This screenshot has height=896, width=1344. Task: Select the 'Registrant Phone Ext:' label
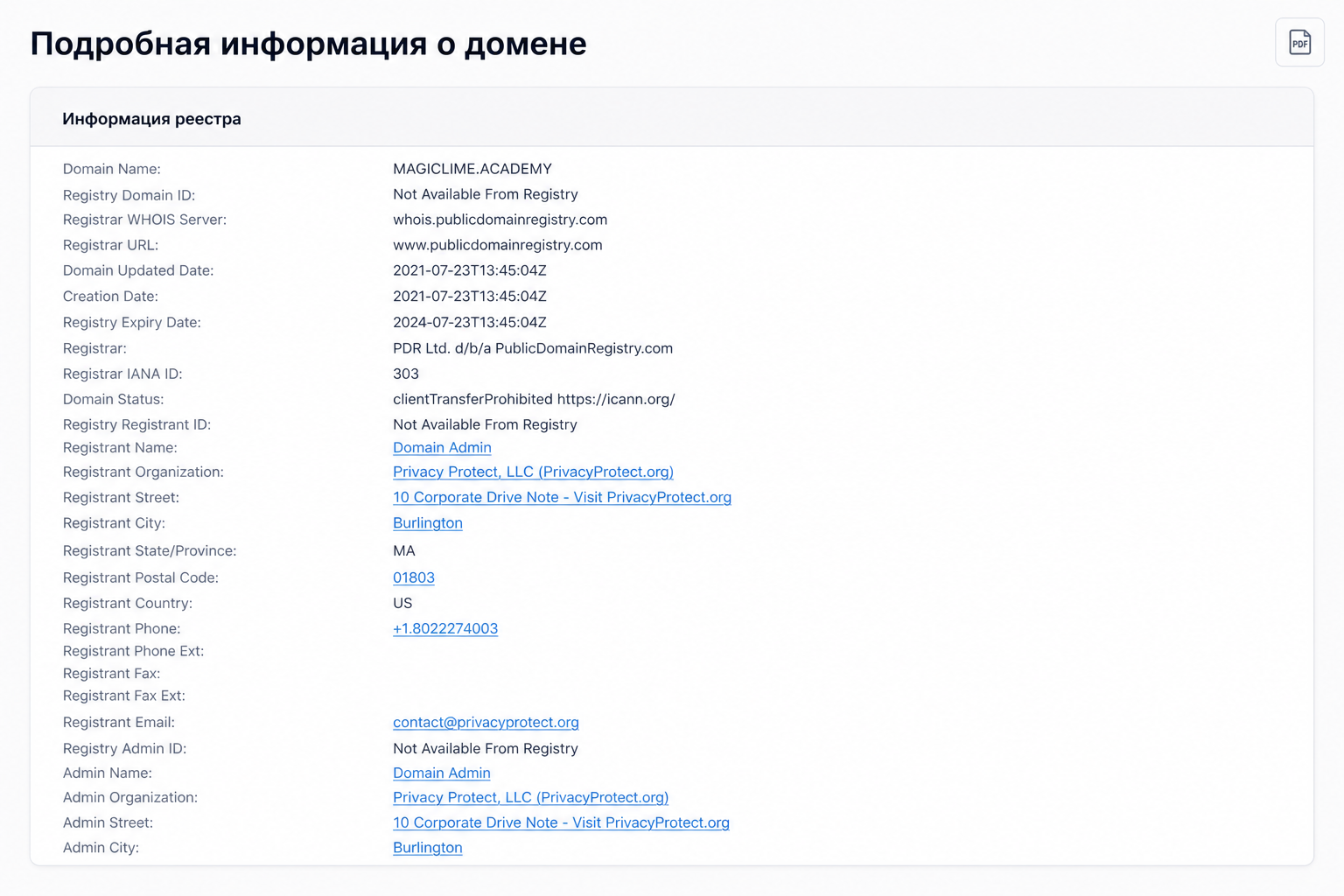point(133,651)
